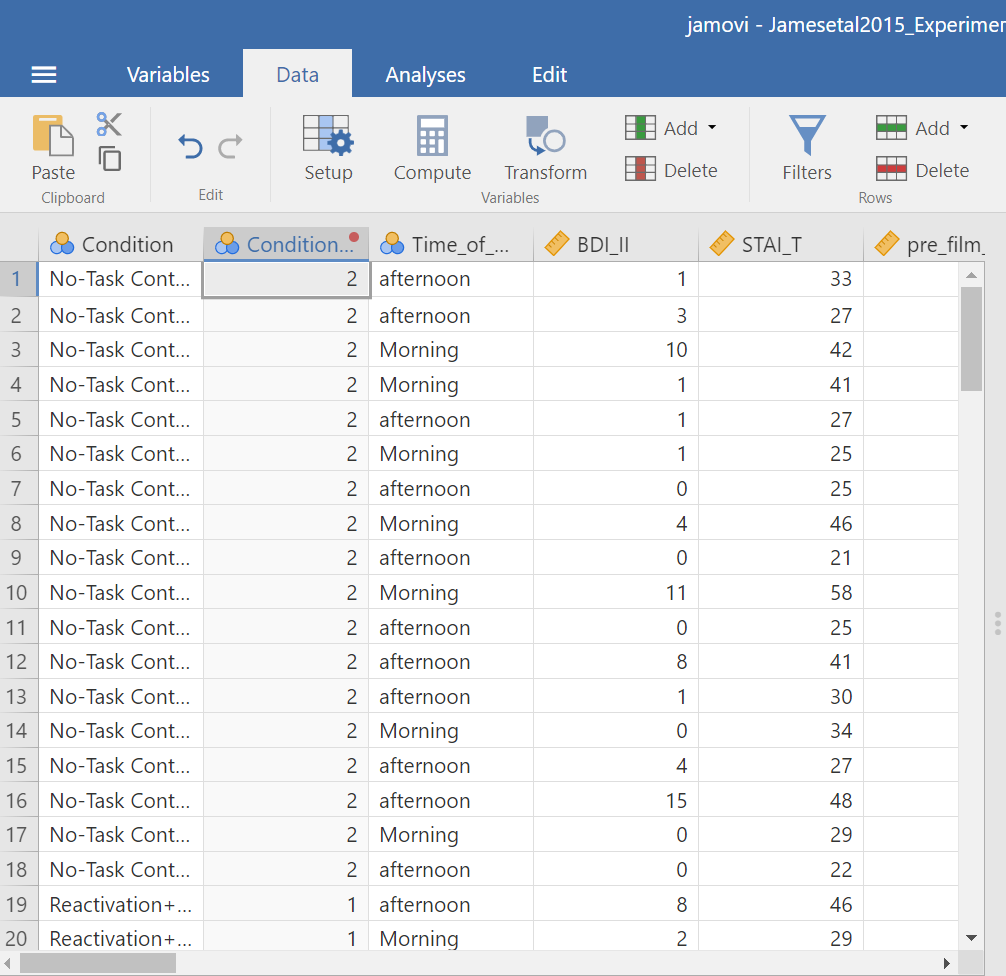The height and width of the screenshot is (976, 1006).
Task: Click STAI_T value 33 in row 1
Action: pyautogui.click(x=781, y=279)
